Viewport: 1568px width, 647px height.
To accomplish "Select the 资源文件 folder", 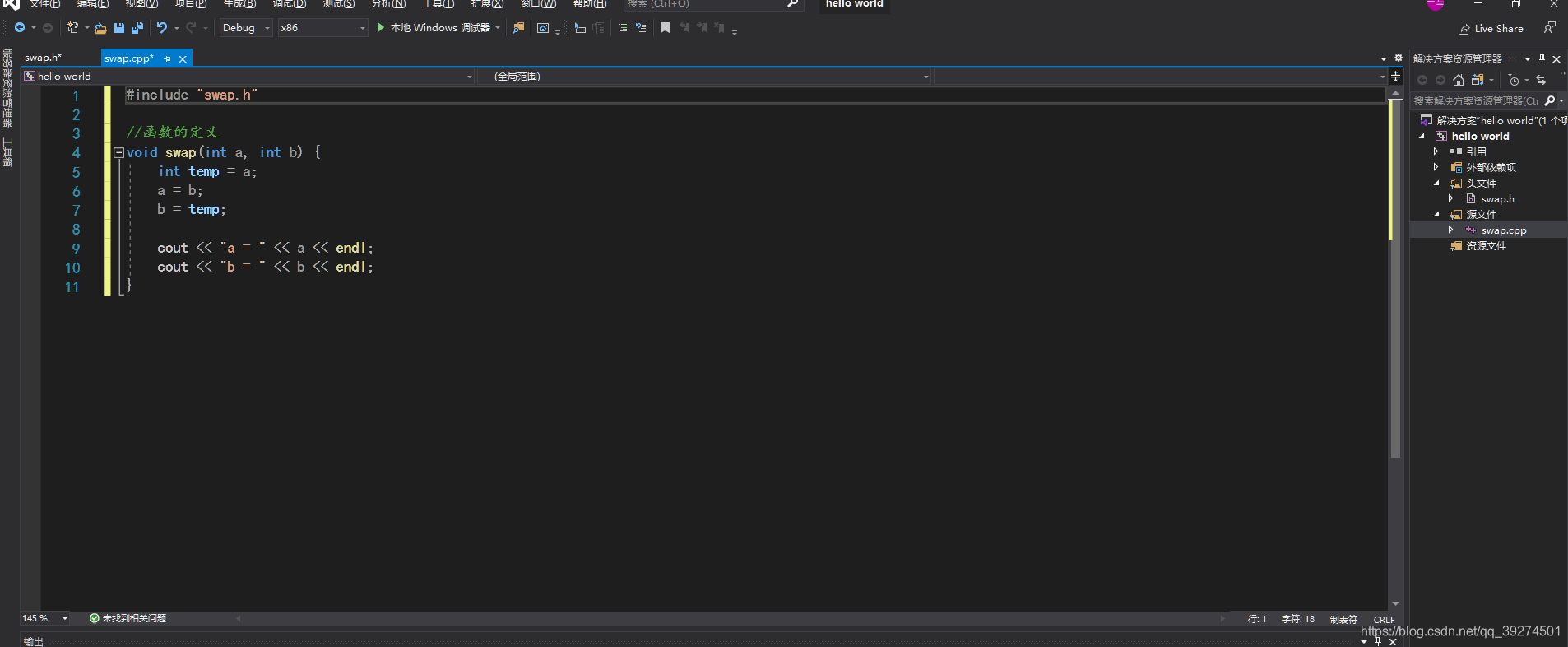I will 1486,245.
